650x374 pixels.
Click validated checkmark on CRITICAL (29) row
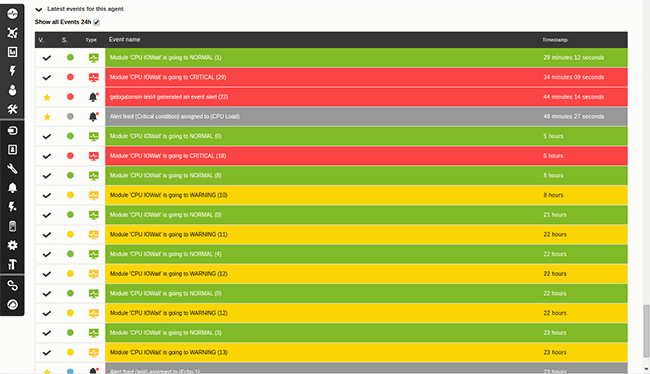[47, 78]
